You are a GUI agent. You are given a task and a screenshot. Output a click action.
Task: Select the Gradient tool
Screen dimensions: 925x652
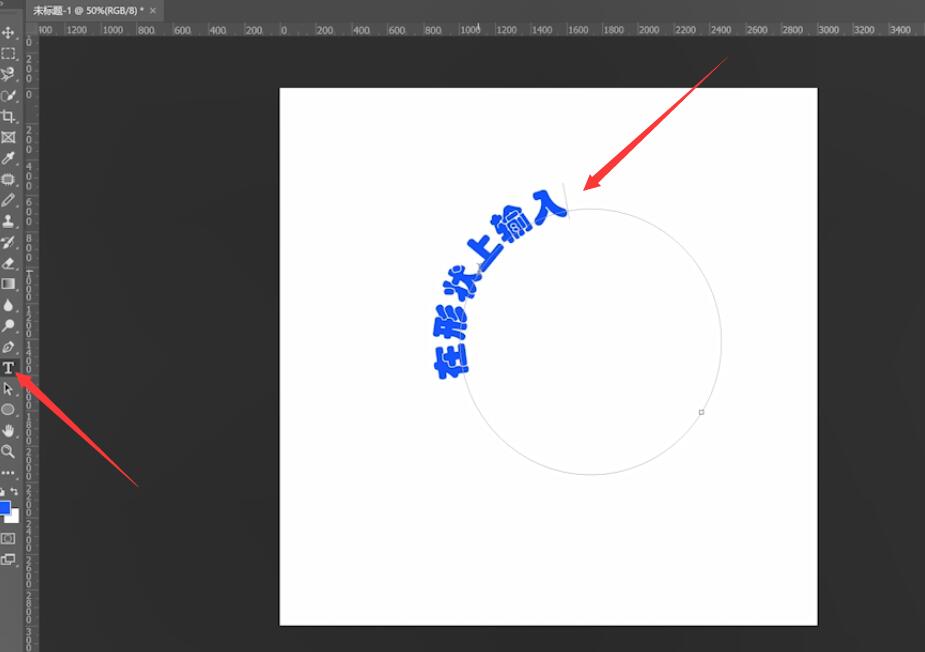pos(8,284)
